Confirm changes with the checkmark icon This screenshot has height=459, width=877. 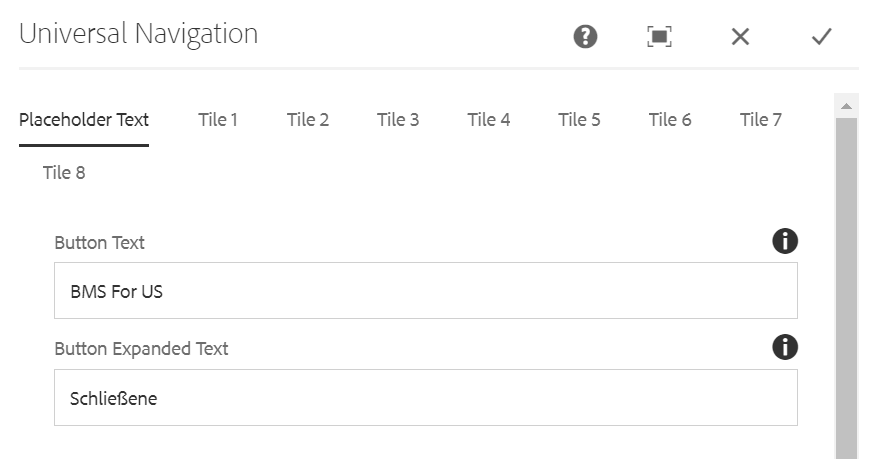click(822, 37)
